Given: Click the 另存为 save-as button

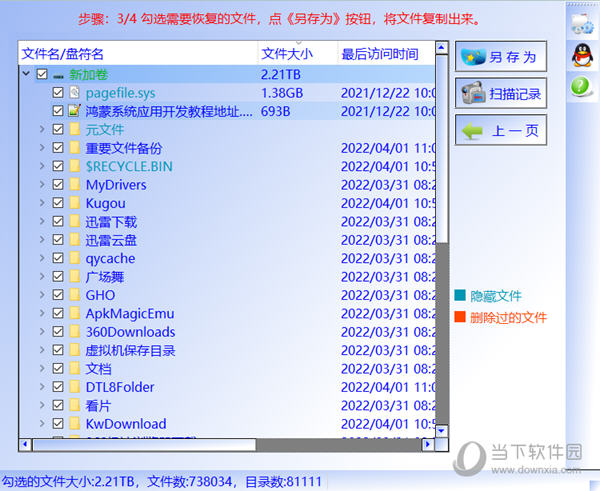Looking at the screenshot, I should (501, 57).
